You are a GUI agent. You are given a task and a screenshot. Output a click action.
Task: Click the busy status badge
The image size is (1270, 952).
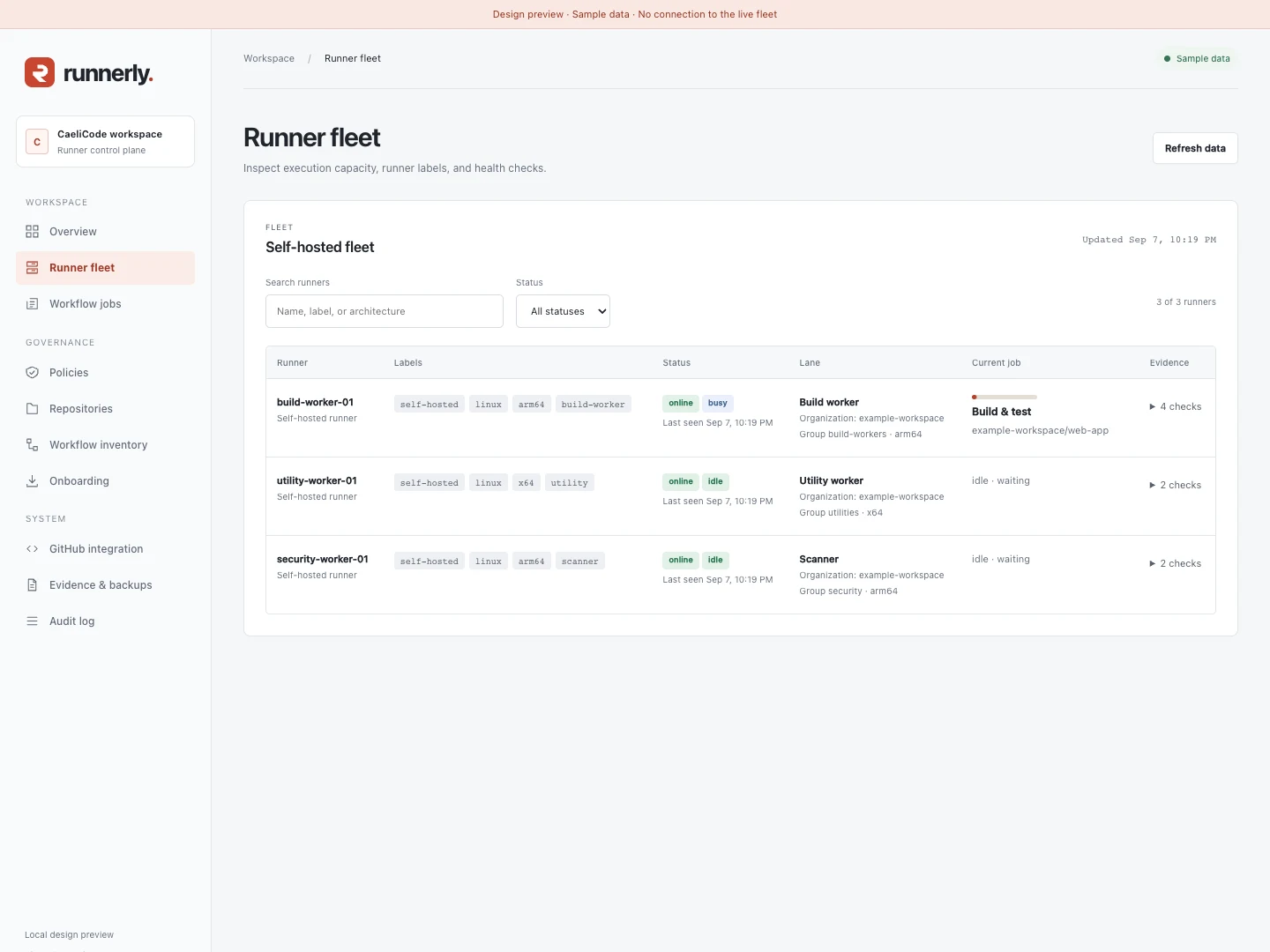(x=718, y=403)
